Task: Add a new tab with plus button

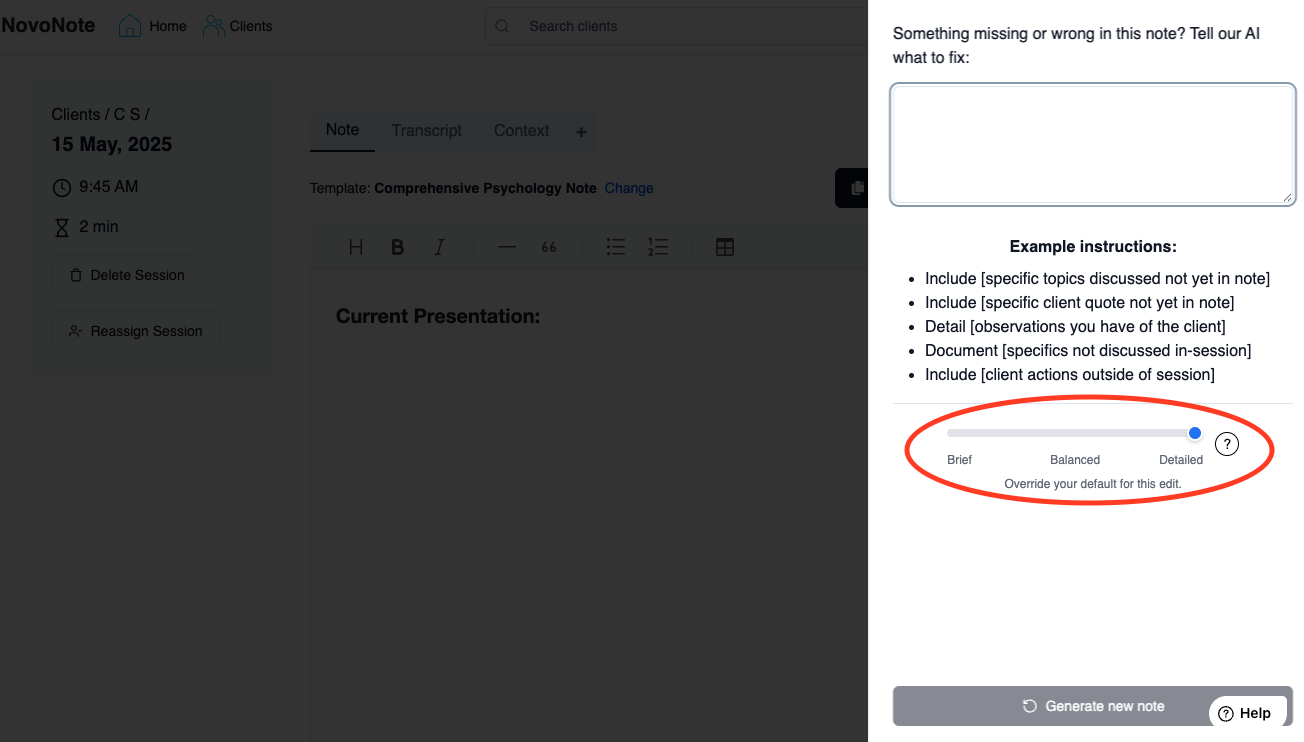Action: 581,132
